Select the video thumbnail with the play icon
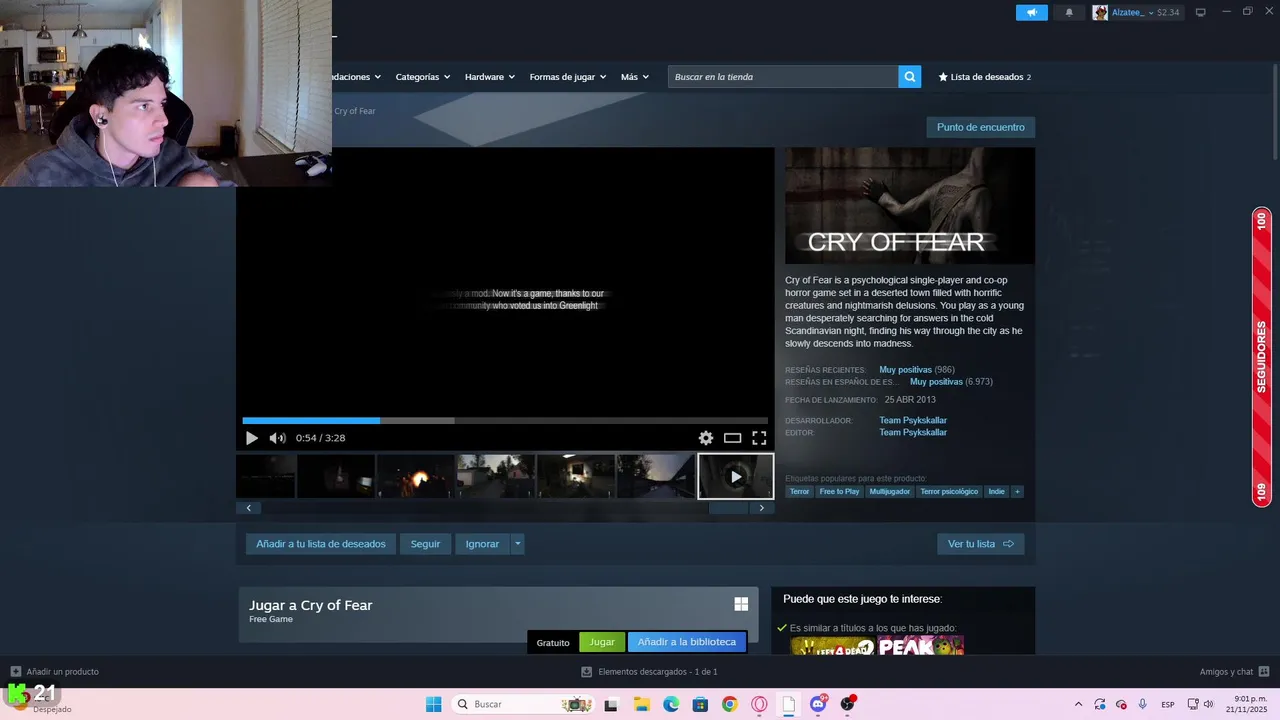Viewport: 1280px width, 720px height. (x=735, y=476)
